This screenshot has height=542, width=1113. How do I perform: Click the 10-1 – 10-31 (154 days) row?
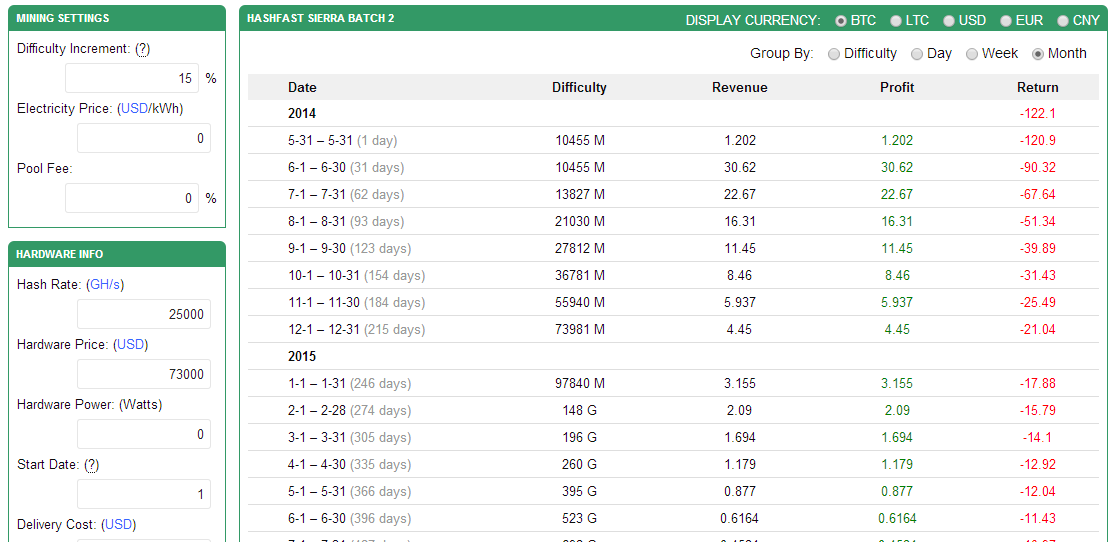tap(673, 275)
